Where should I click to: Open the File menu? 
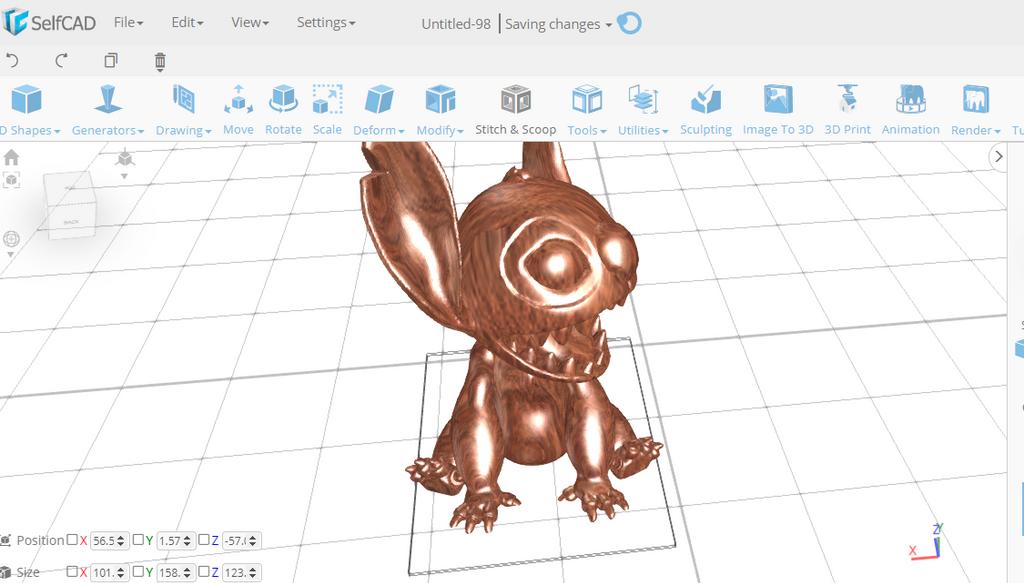128,22
